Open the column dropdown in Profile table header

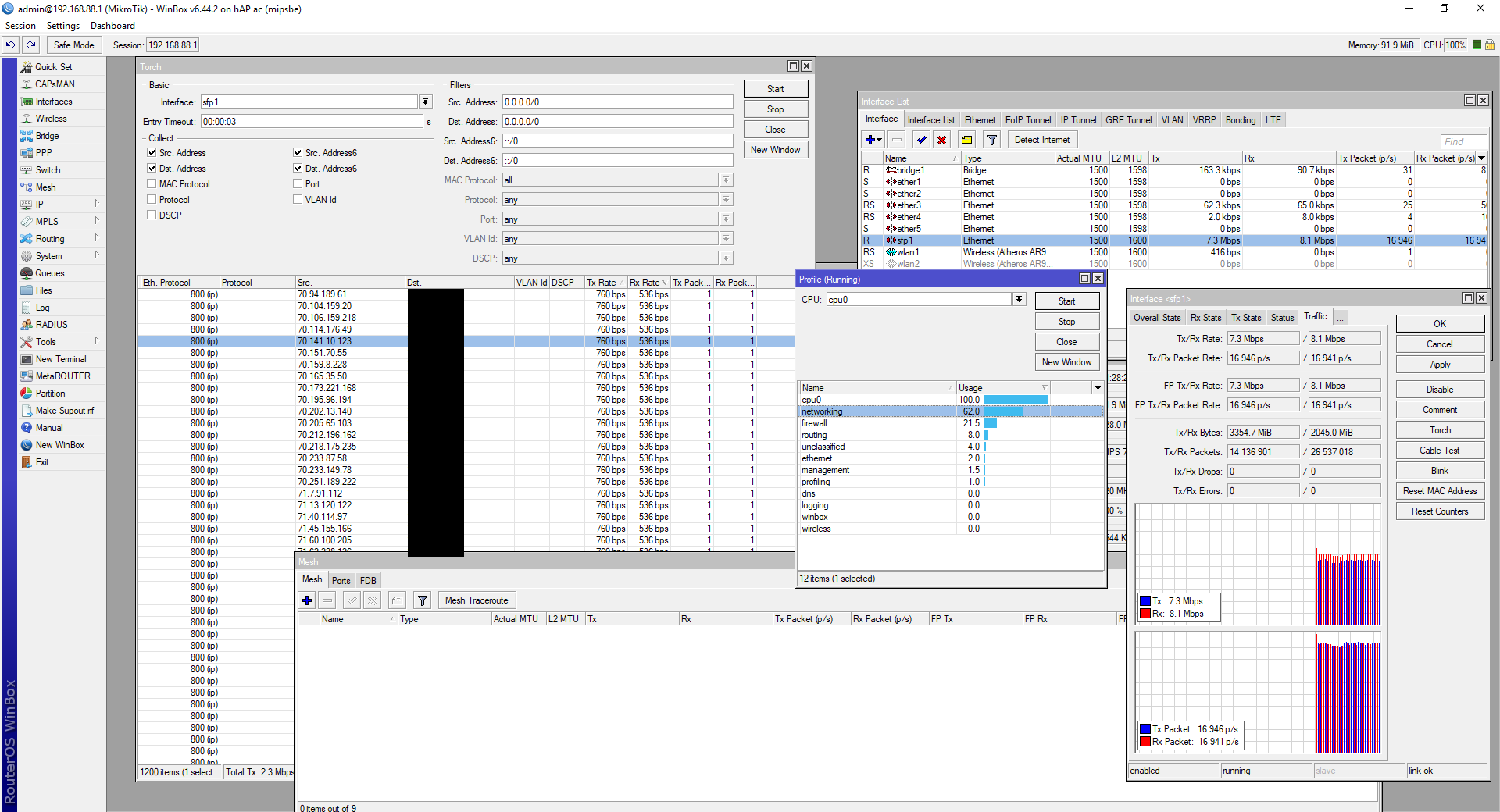pos(1098,388)
